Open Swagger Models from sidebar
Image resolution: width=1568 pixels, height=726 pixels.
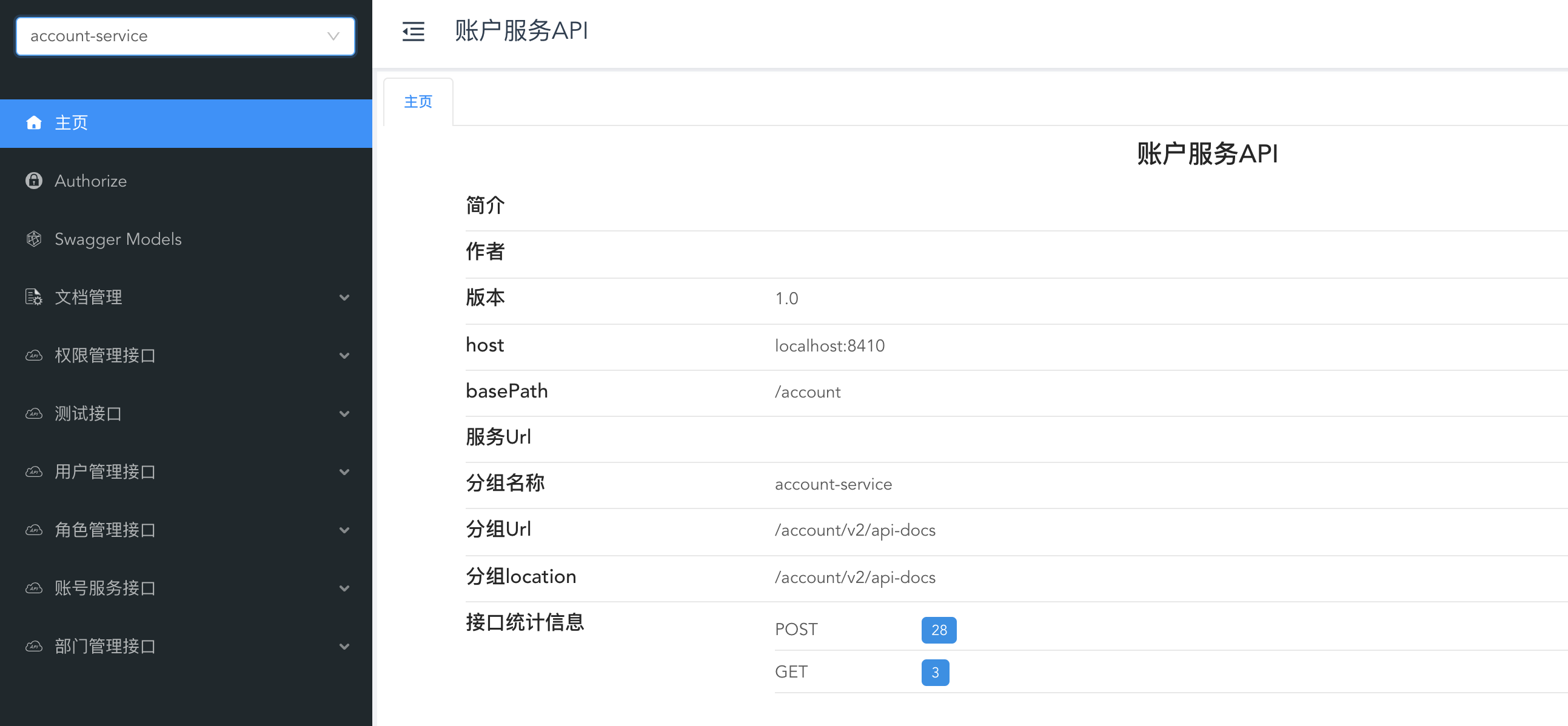[118, 239]
